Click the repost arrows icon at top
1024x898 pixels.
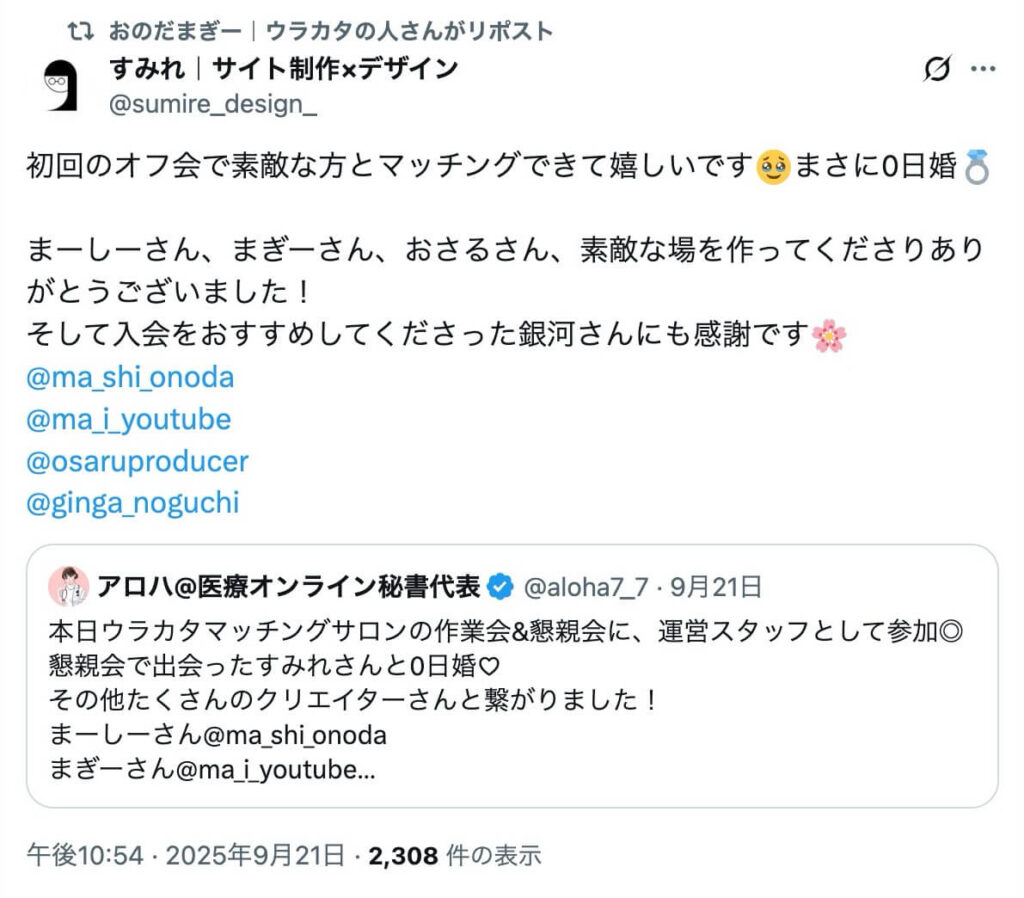click(x=81, y=31)
